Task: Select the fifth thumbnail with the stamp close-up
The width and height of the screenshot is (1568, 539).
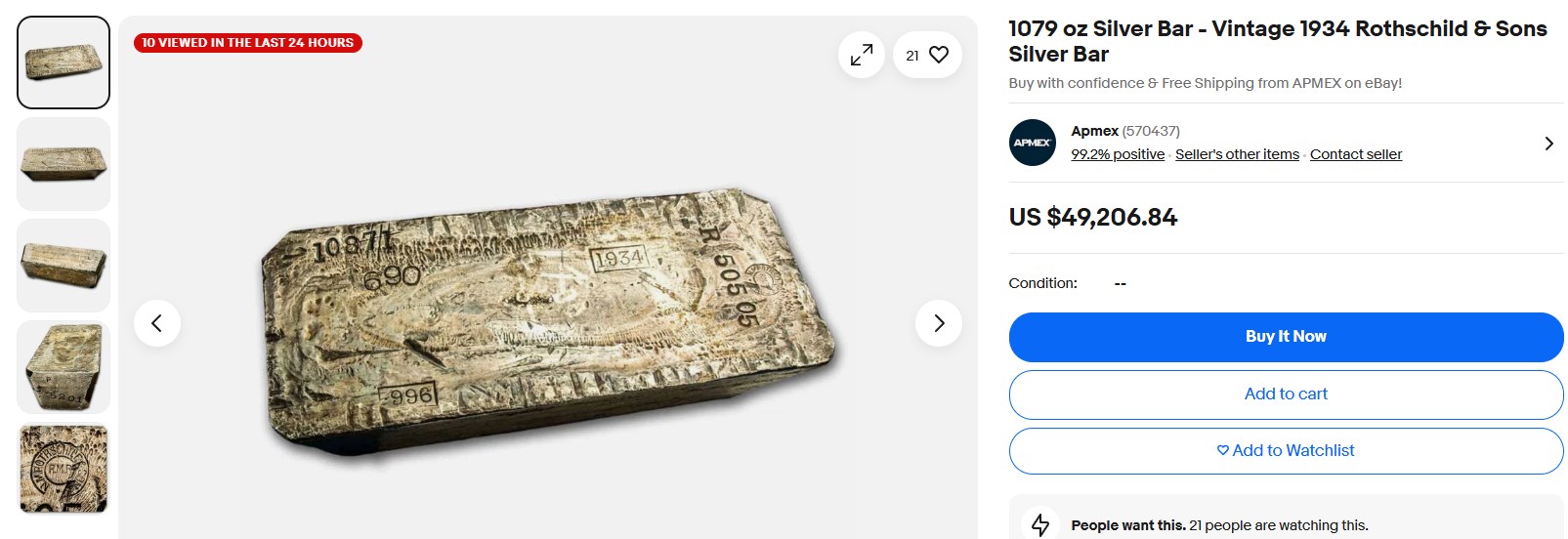Action: 64,469
